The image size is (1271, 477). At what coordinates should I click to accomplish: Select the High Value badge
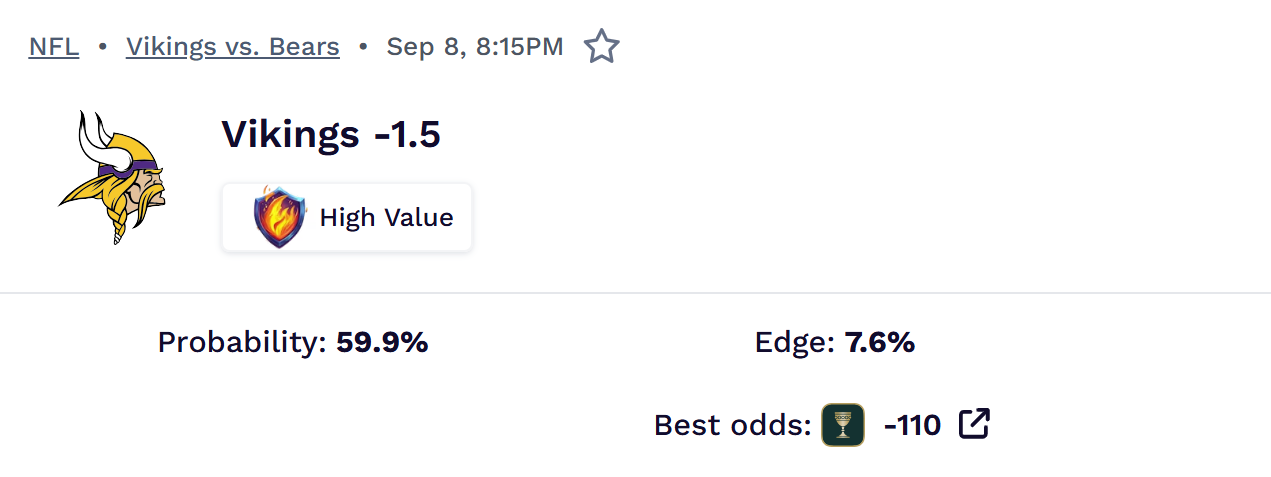coord(347,217)
